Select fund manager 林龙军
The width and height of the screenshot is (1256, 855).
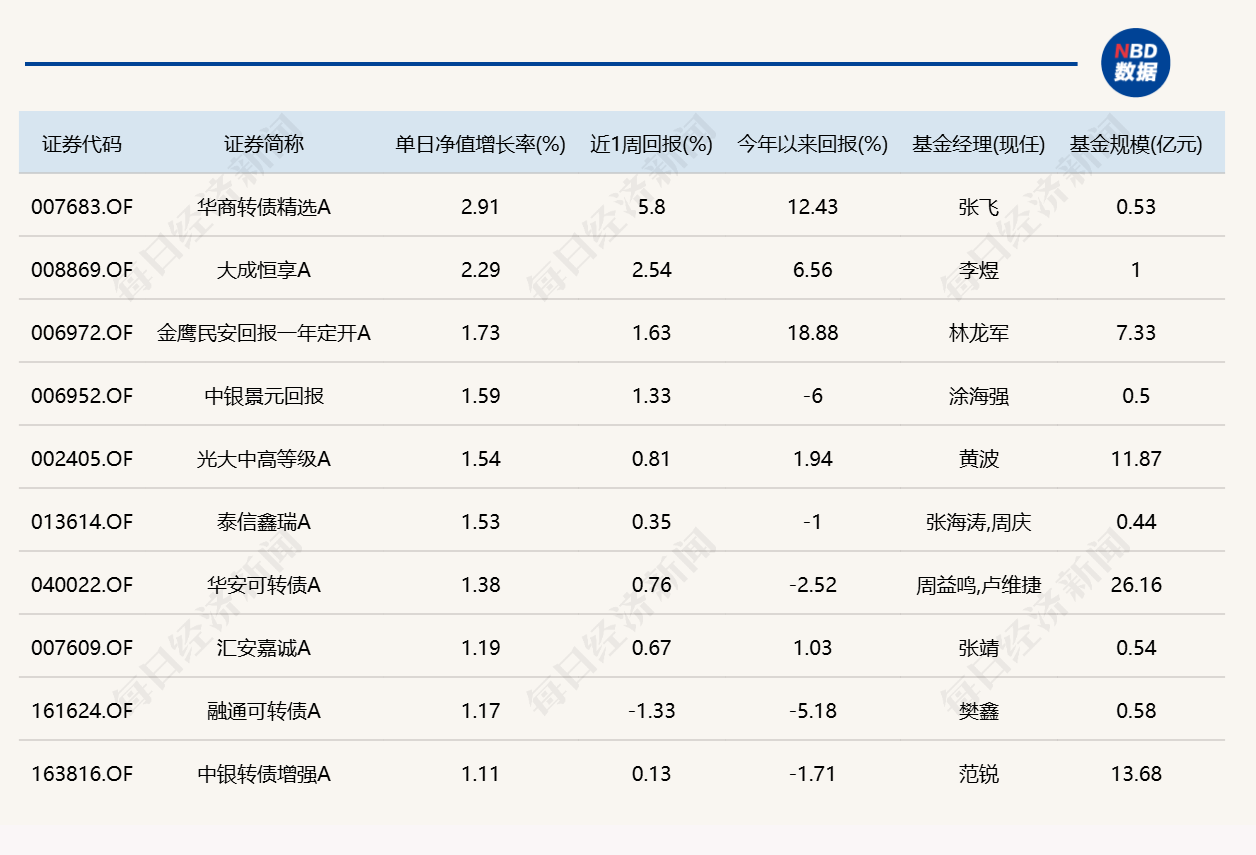coord(978,333)
